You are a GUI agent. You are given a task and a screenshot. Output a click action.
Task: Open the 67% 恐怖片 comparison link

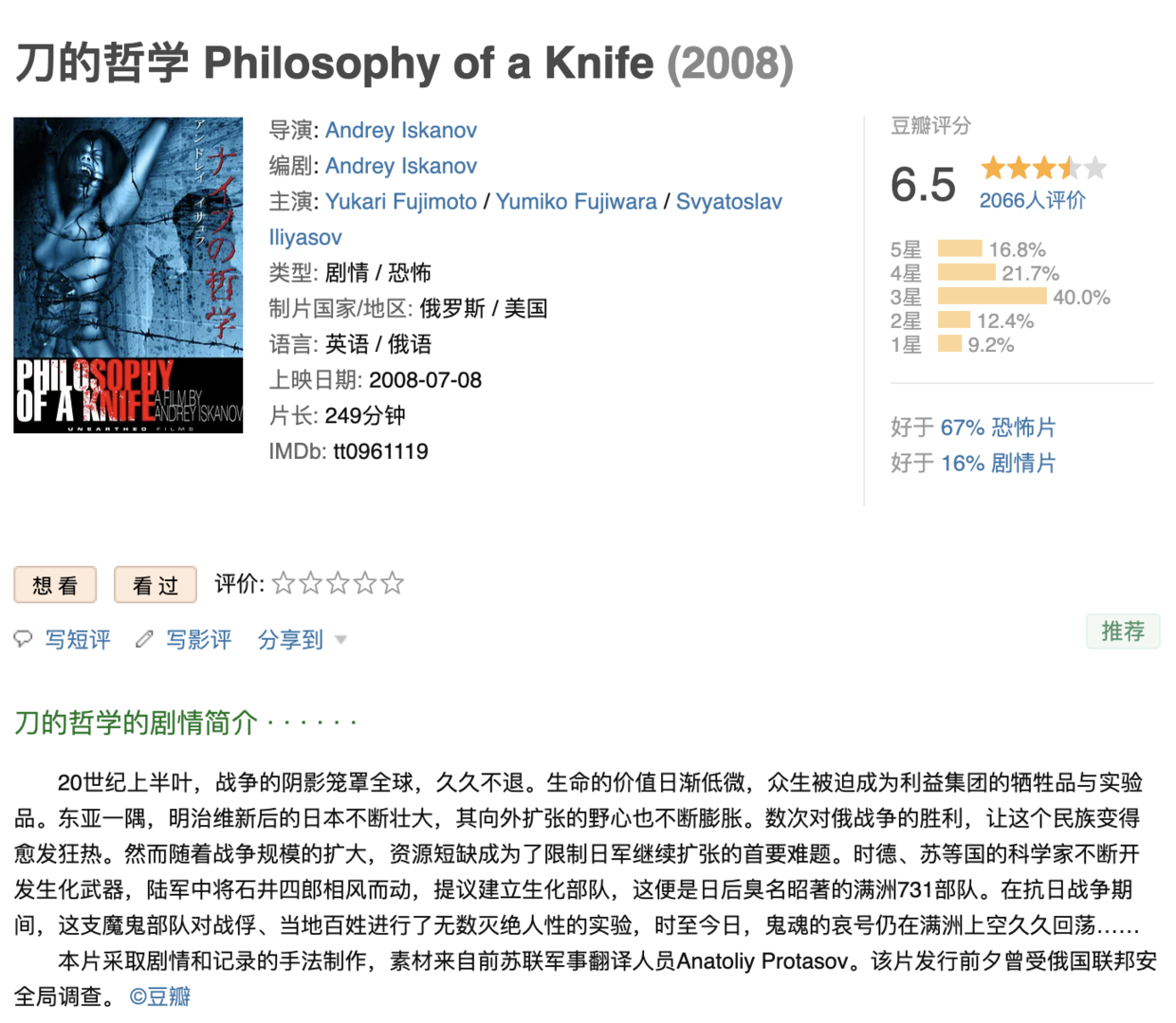998,428
